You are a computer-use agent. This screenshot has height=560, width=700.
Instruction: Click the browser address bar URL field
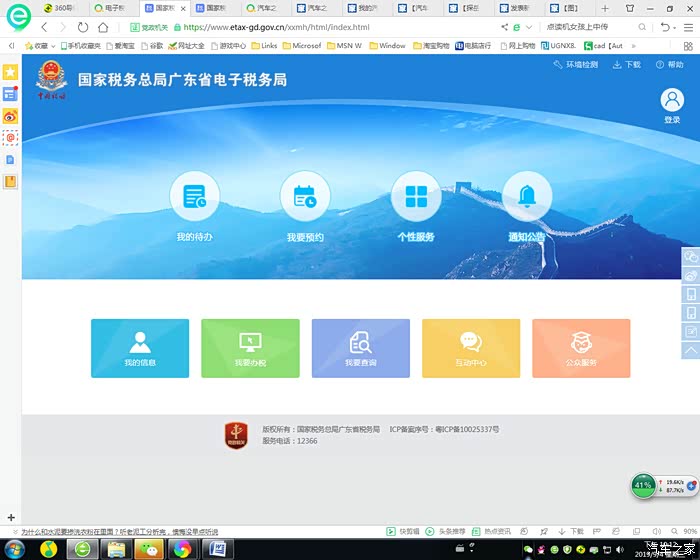click(300, 27)
